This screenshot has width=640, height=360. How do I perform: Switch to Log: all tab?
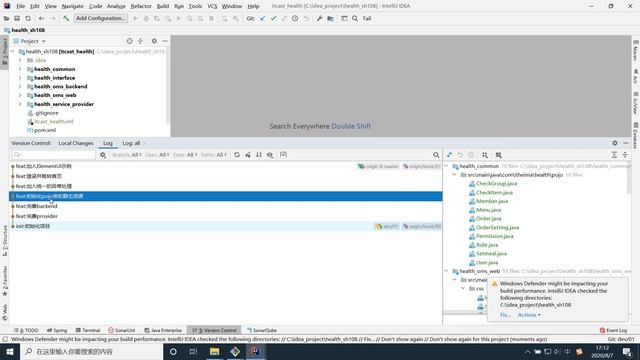[131, 143]
